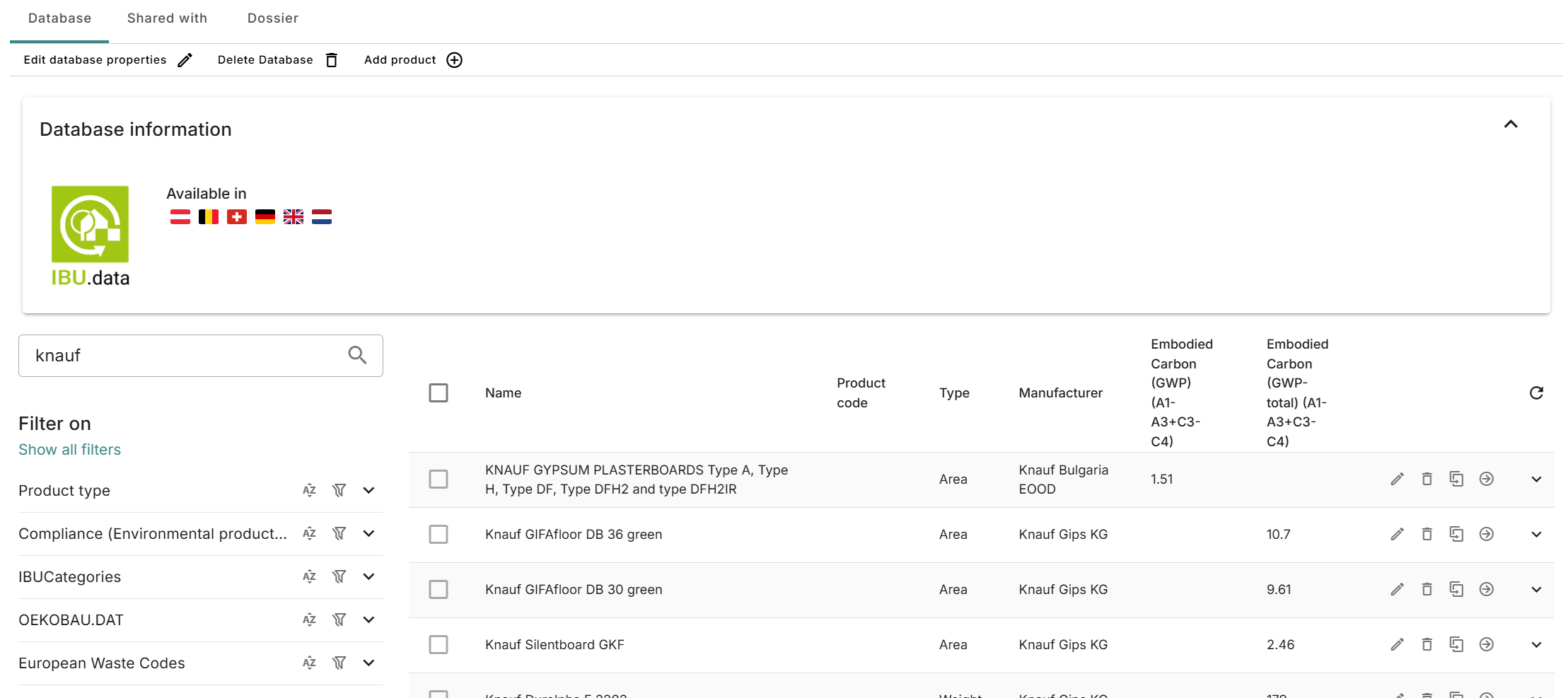
Task: Open KNAUF GYPSUM PLASTERBOARDS row arrow-circle icon
Action: tap(1487, 479)
